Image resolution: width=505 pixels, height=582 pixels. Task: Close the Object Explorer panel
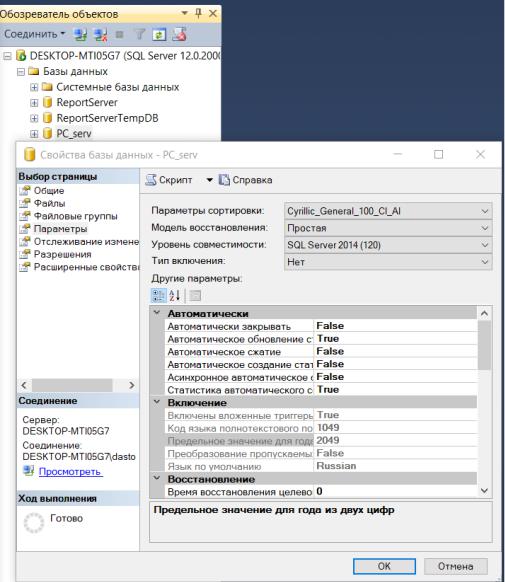213,14
